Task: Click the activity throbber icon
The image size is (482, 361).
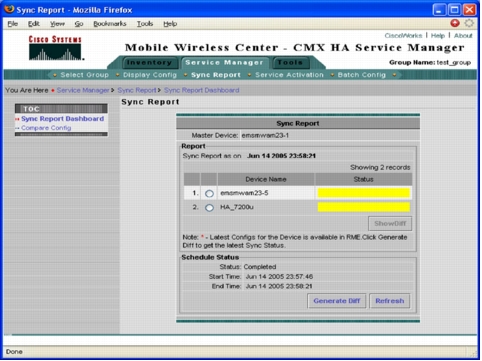Action: tap(469, 23)
